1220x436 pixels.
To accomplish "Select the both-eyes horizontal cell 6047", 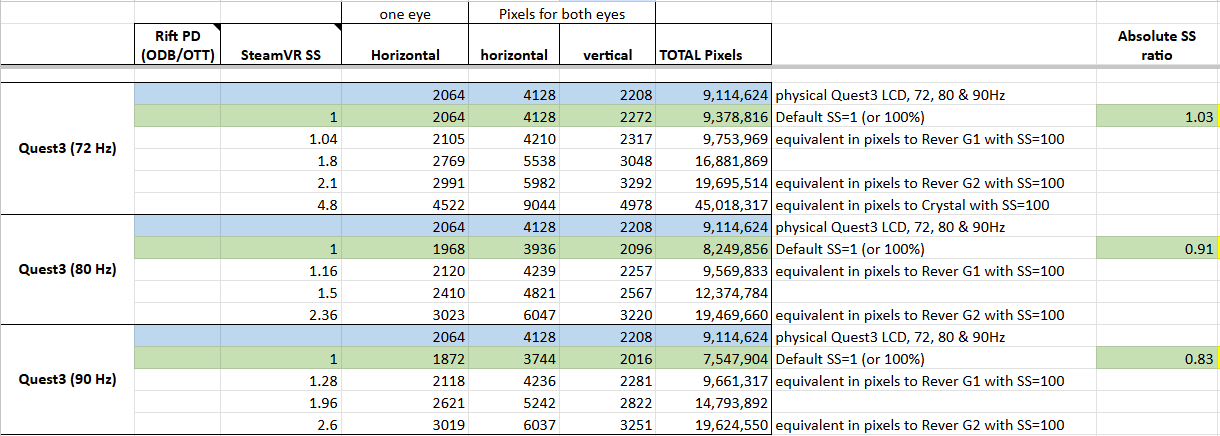I will (x=515, y=315).
